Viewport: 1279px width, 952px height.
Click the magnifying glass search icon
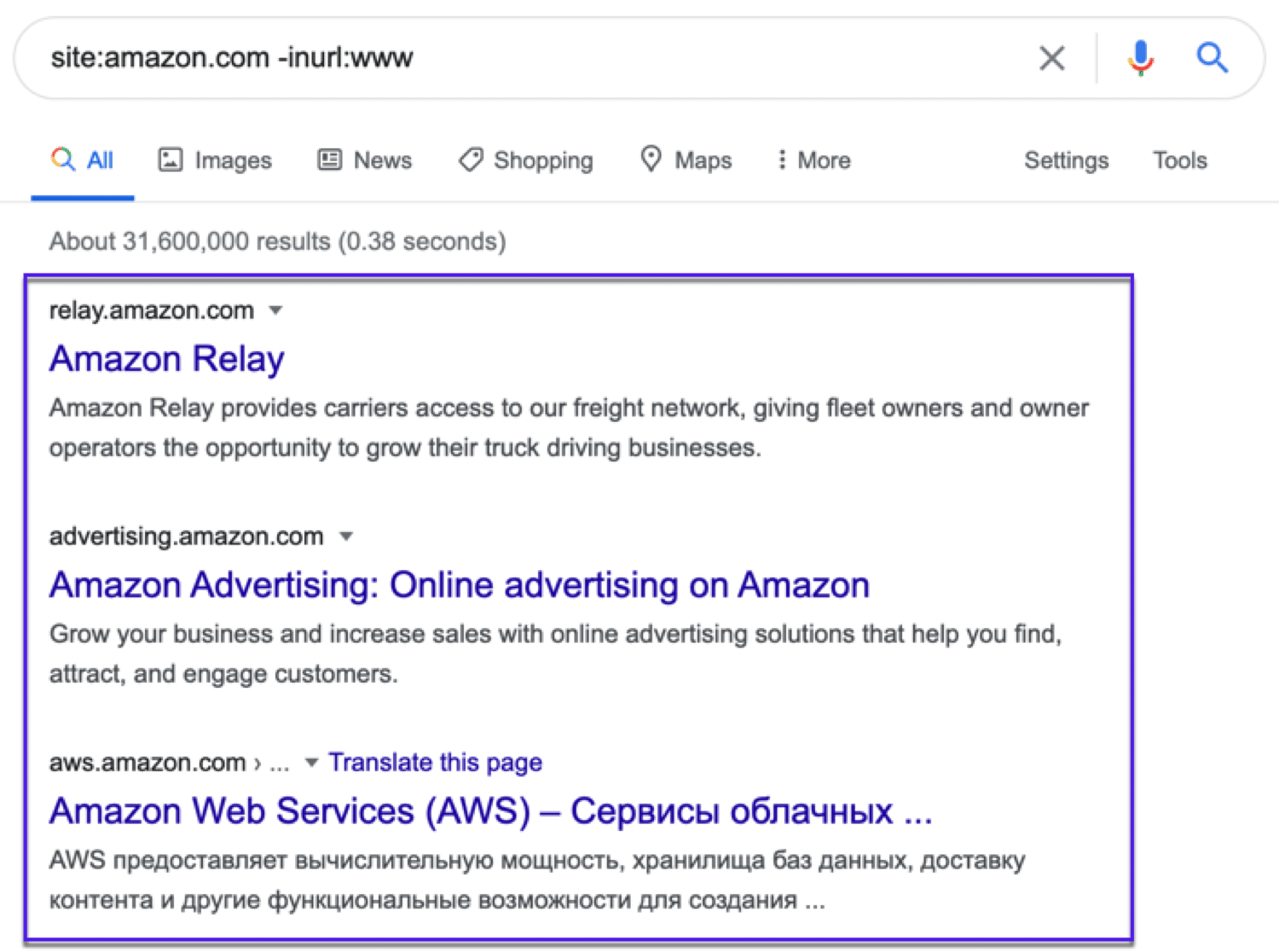pyautogui.click(x=1212, y=58)
